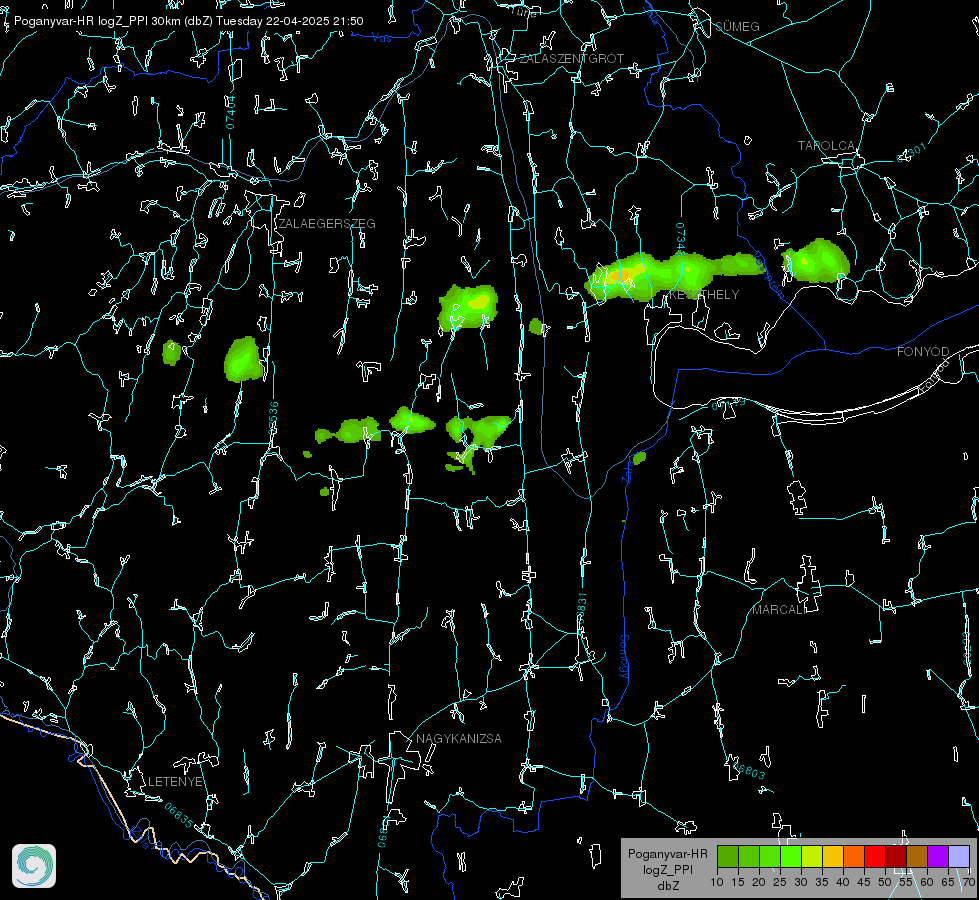Select the 30-35 dBZ yellow-green swatch

point(812,856)
